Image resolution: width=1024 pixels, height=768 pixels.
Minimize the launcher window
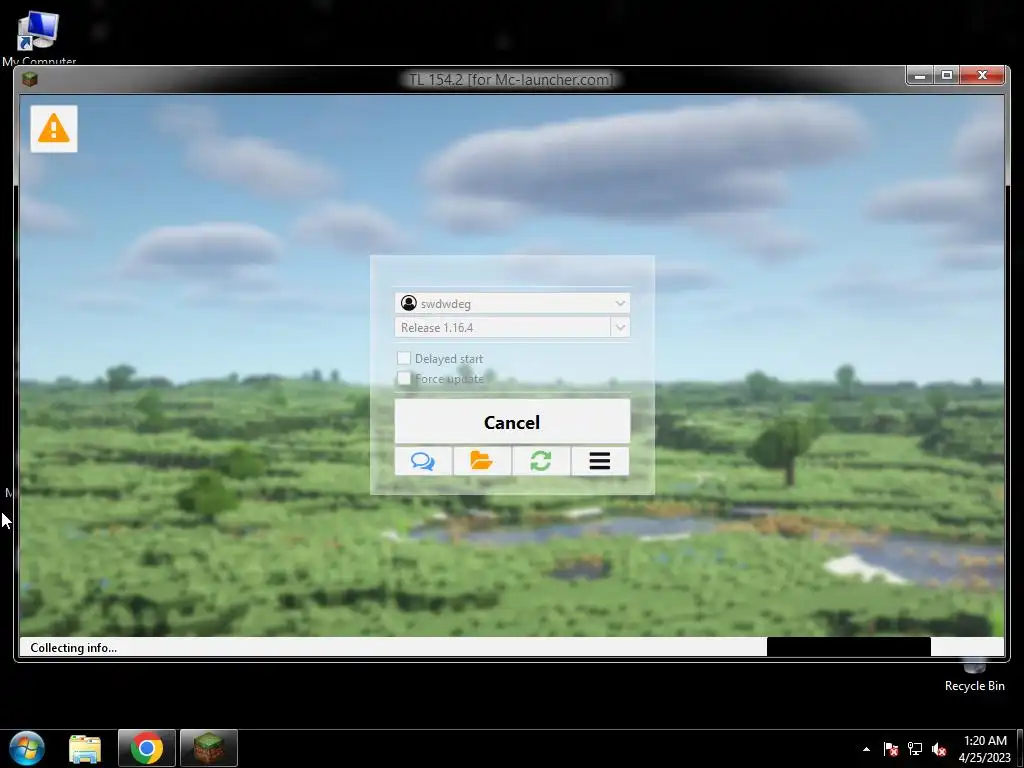[920, 76]
